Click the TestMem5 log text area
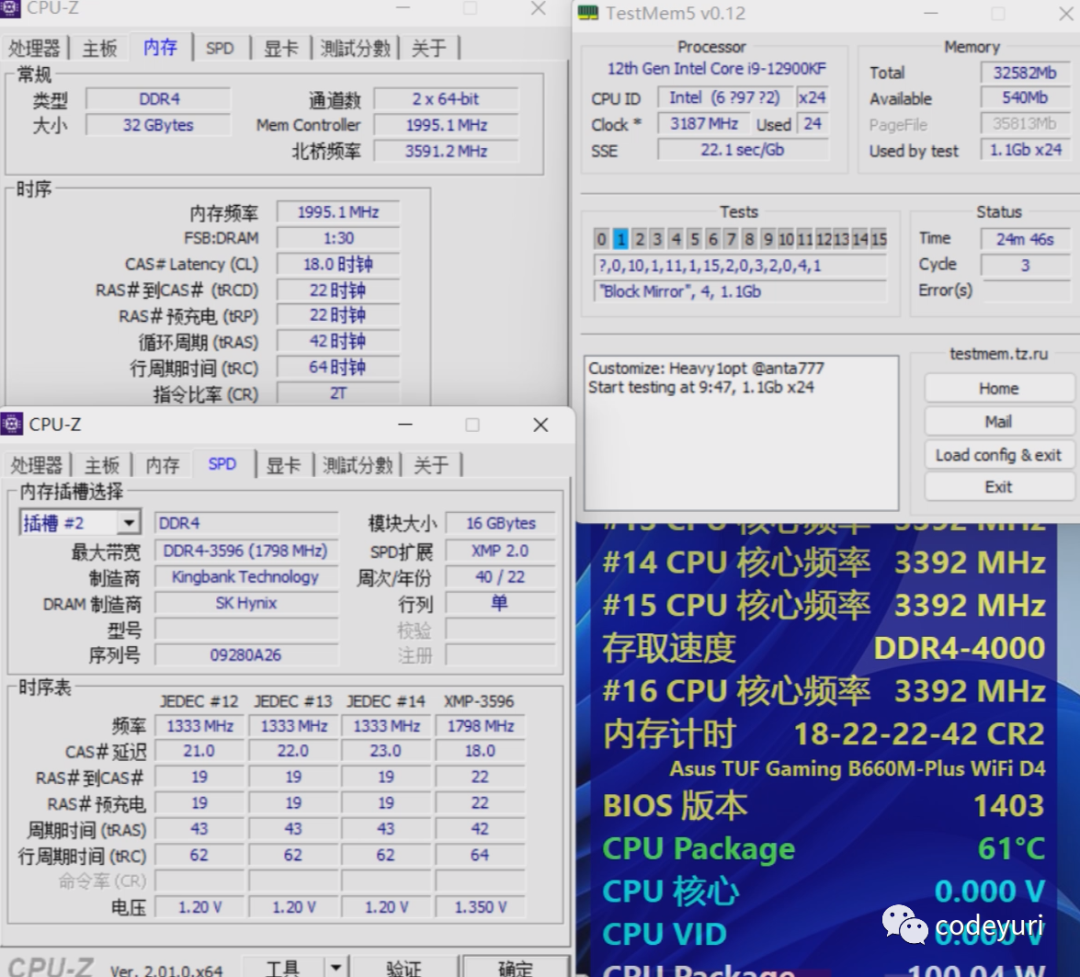This screenshot has height=977, width=1080. (741, 433)
